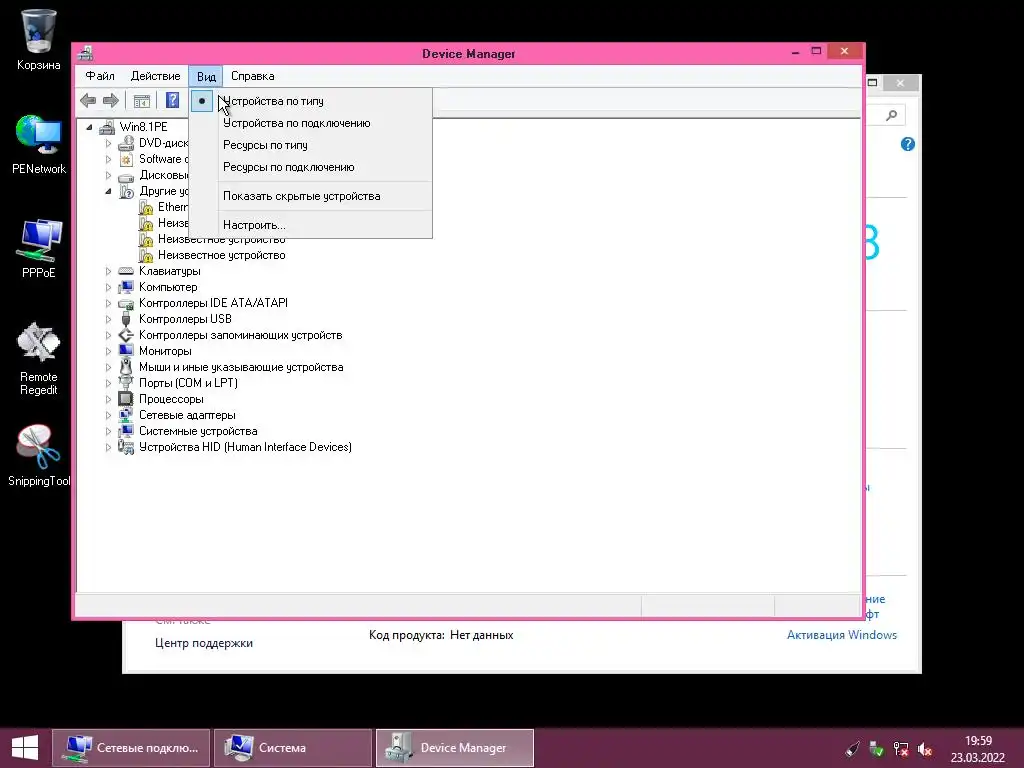Open the PPPoE desktop icon
This screenshot has width=1024, height=768.
tap(39, 240)
